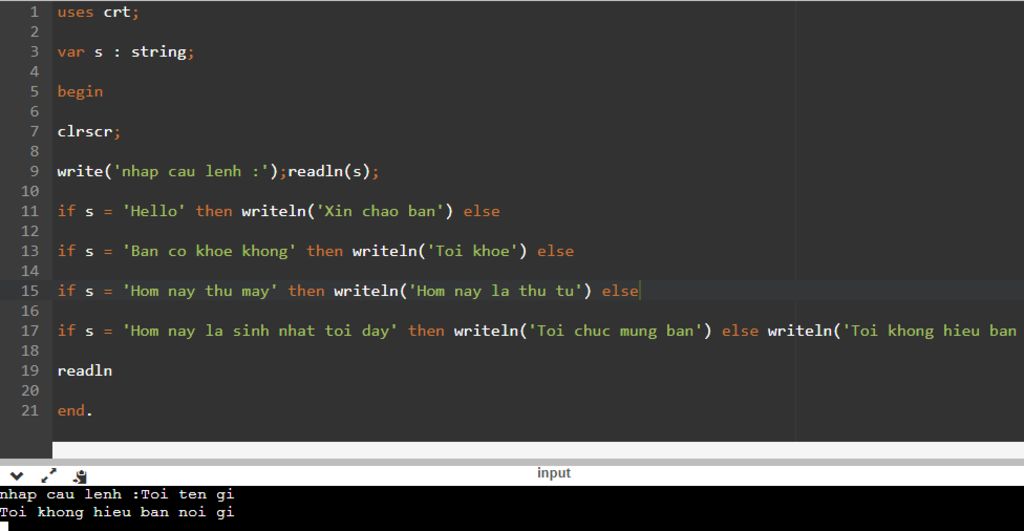Click the "clrscr;" statement
The height and width of the screenshot is (531, 1024).
(x=89, y=131)
